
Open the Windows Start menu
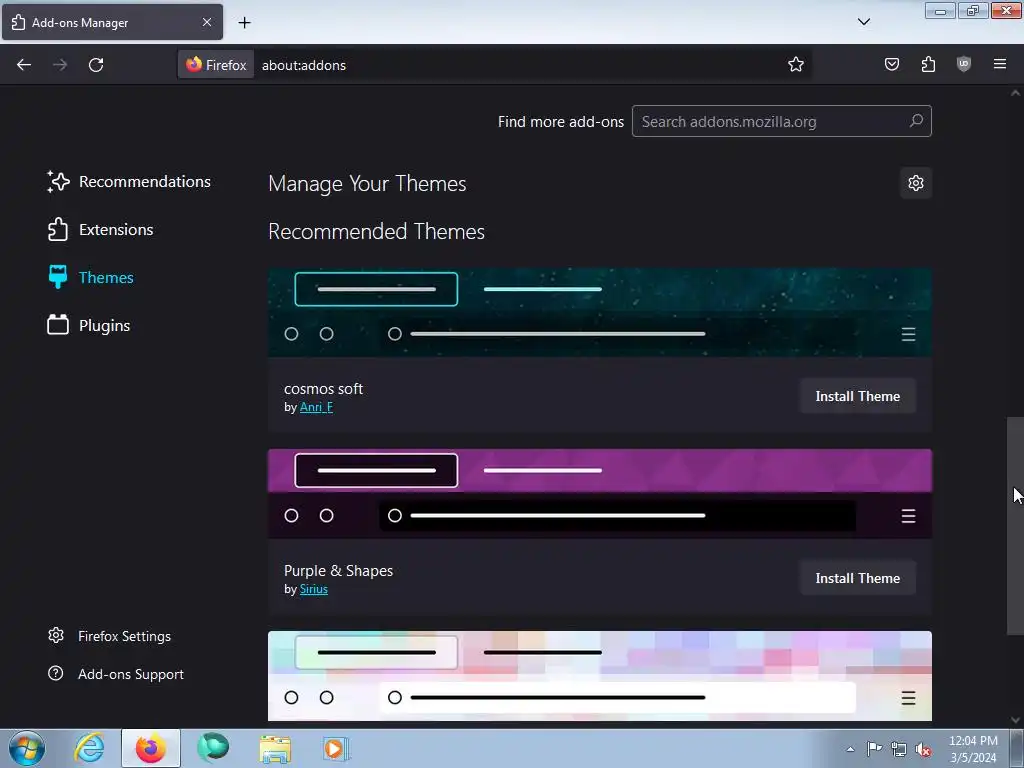(27, 748)
